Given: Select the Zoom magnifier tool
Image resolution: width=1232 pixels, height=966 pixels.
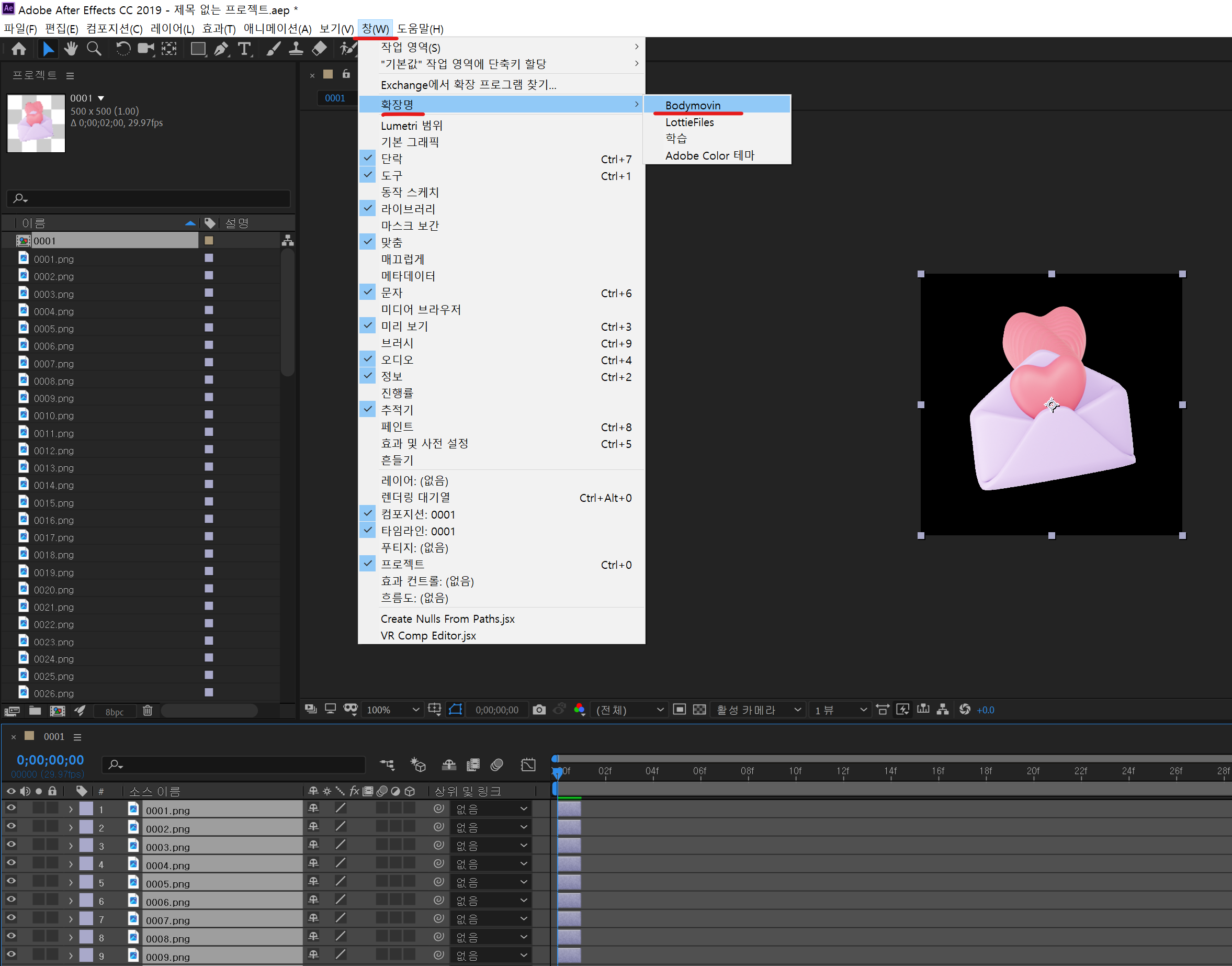Looking at the screenshot, I should (94, 49).
